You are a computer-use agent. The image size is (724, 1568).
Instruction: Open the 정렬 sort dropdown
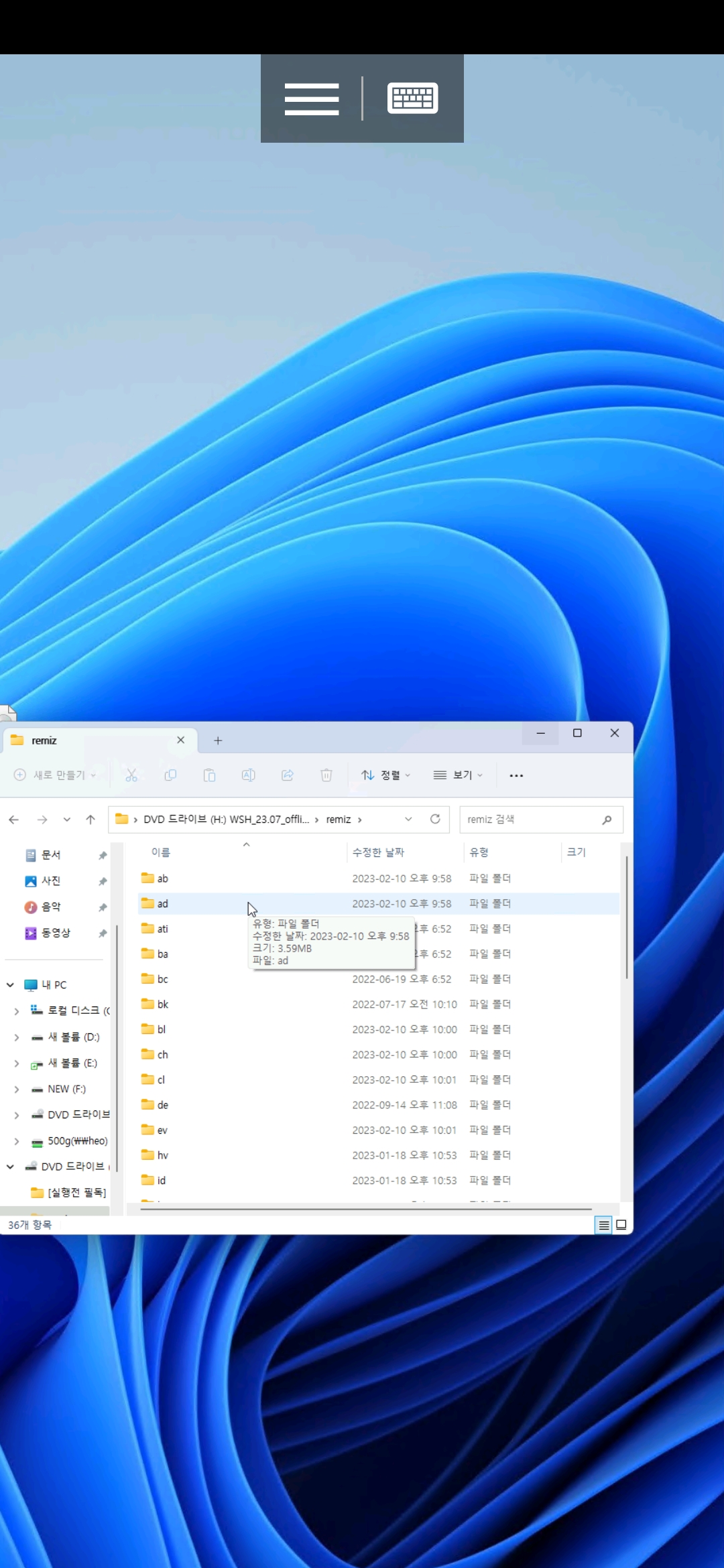pos(385,775)
